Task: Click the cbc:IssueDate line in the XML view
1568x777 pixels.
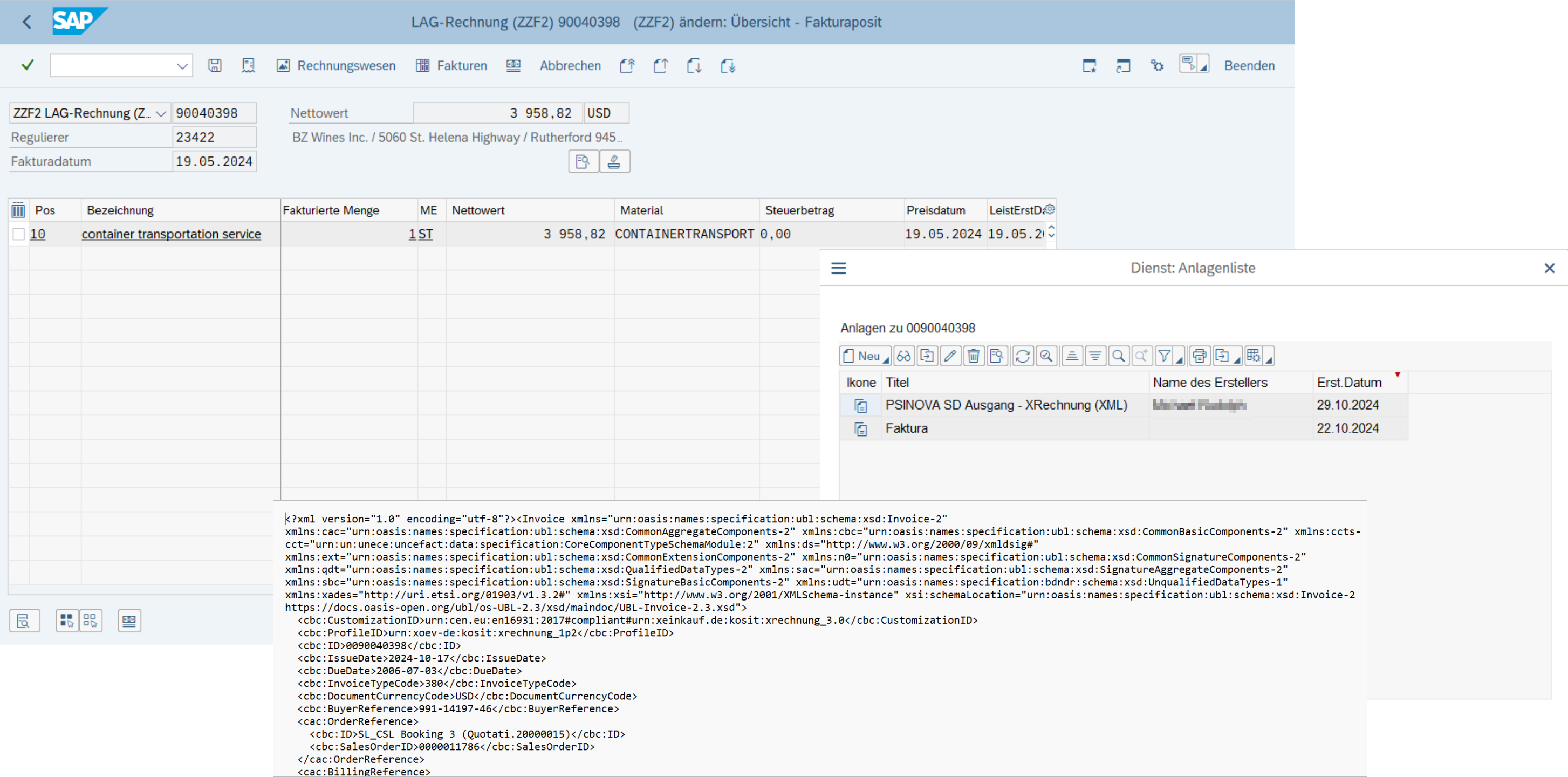Action: coord(422,658)
